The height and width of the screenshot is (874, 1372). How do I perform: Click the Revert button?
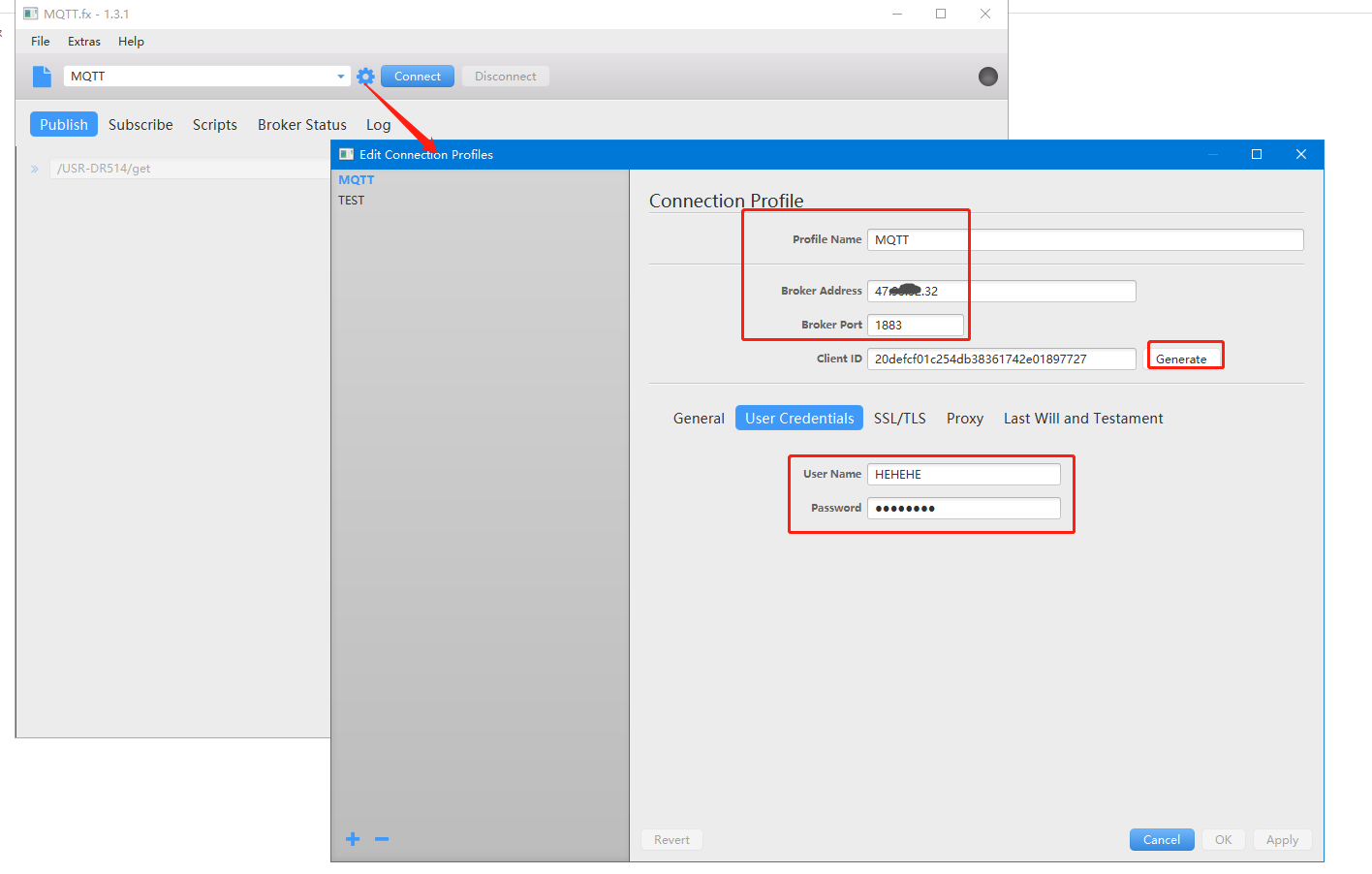[x=671, y=840]
